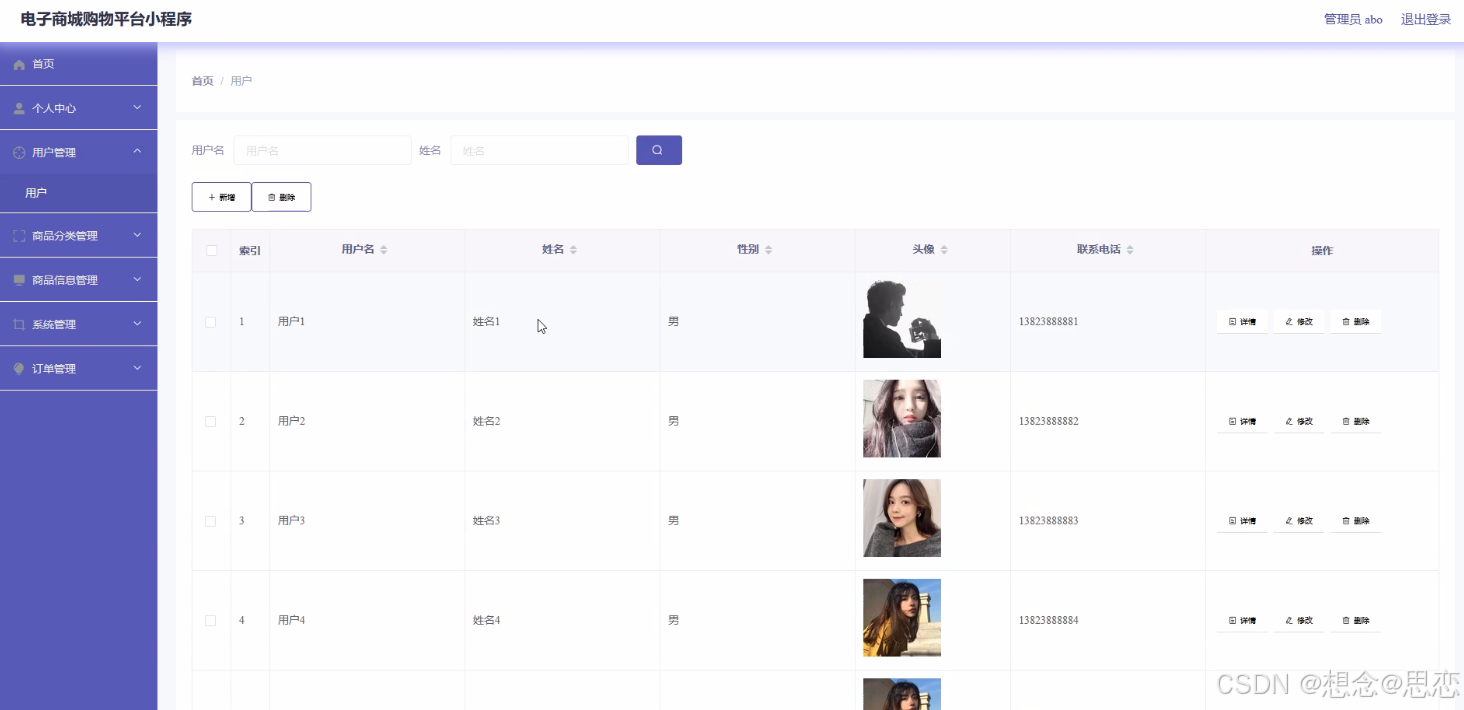1464x710 pixels.
Task: Expand 系统管理 chevron
Action: pyautogui.click(x=137, y=324)
